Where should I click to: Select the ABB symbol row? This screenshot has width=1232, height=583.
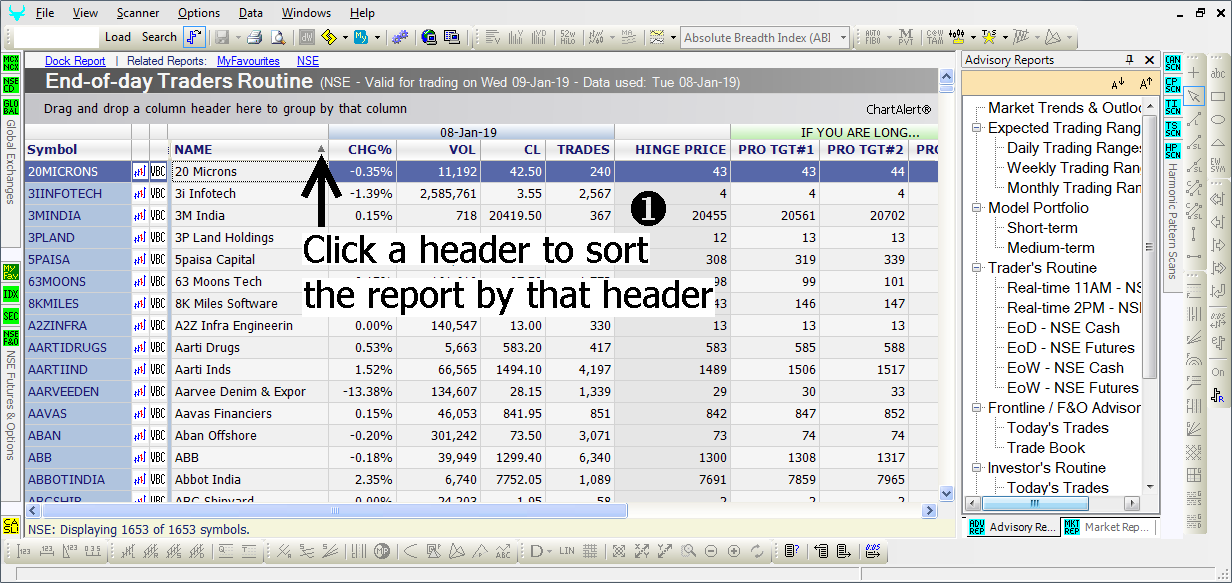77,457
